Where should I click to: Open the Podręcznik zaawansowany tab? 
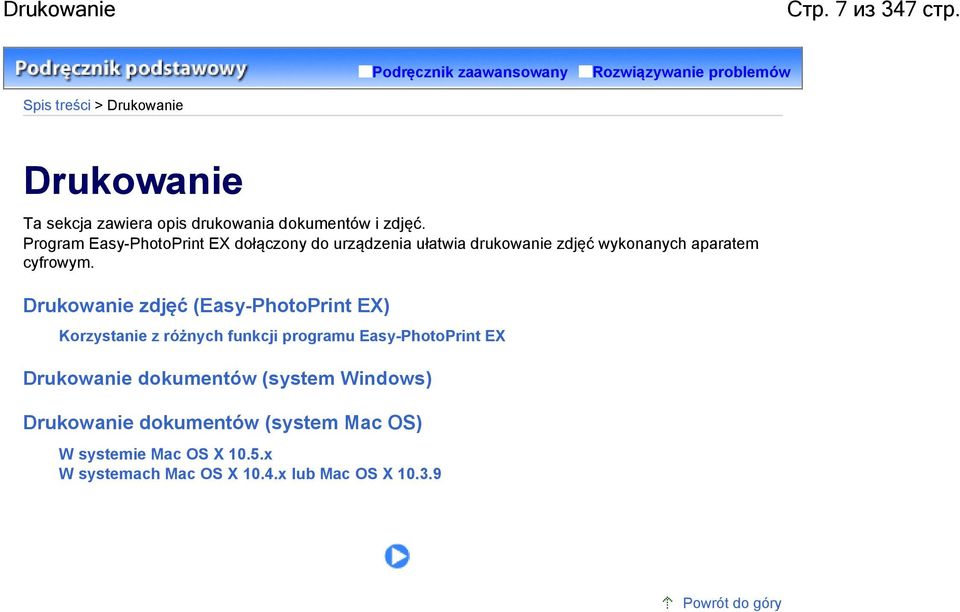coord(470,72)
